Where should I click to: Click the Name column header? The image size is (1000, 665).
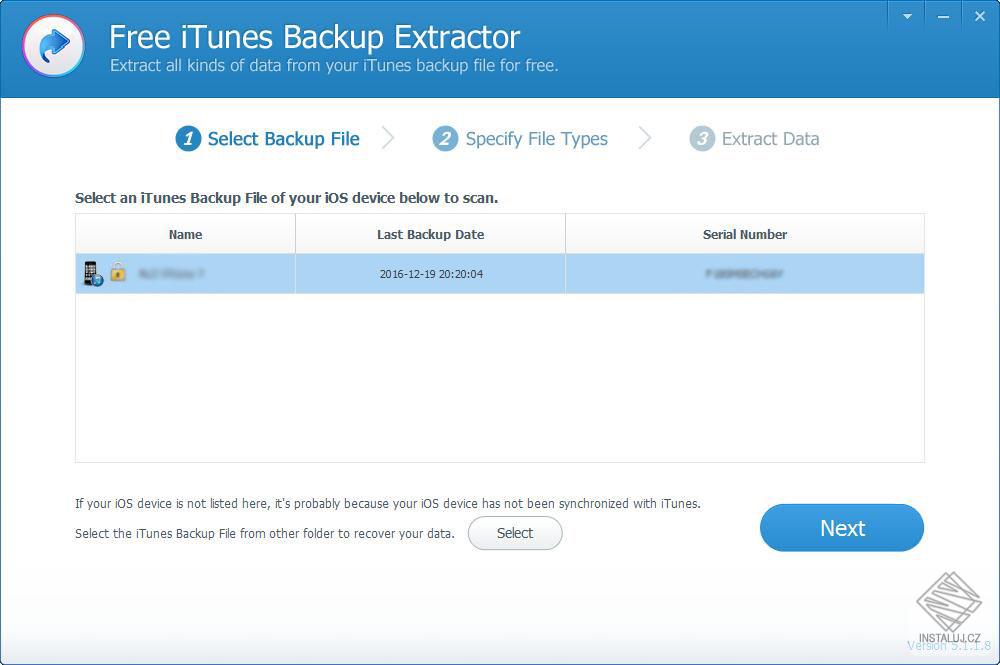pos(185,234)
